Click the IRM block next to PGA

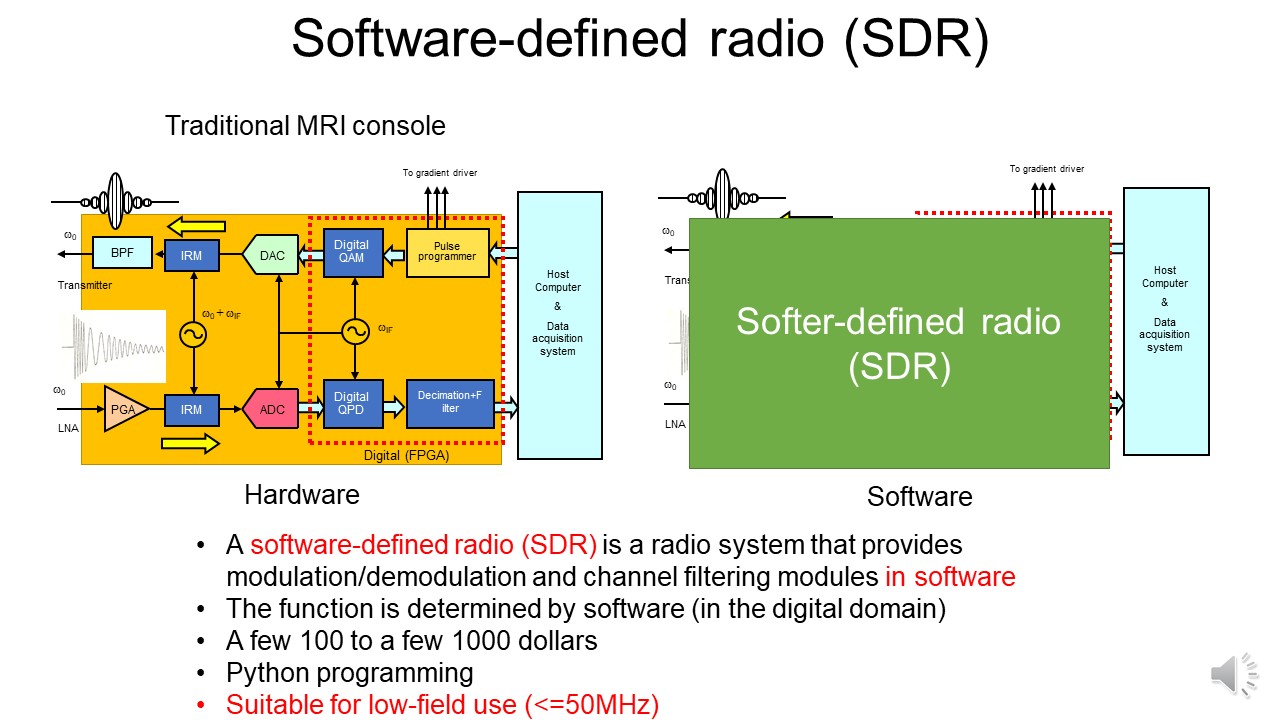tap(192, 410)
